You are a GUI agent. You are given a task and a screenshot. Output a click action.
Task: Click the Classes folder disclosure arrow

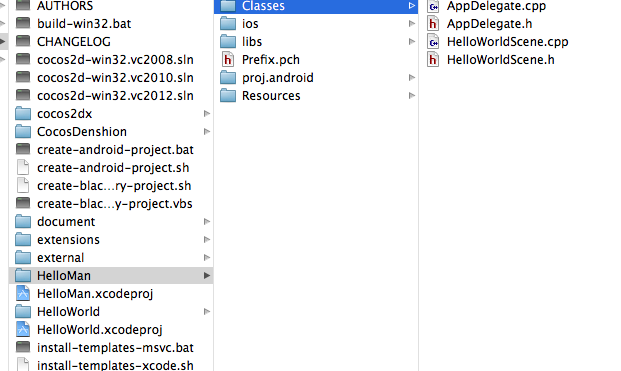click(x=412, y=6)
